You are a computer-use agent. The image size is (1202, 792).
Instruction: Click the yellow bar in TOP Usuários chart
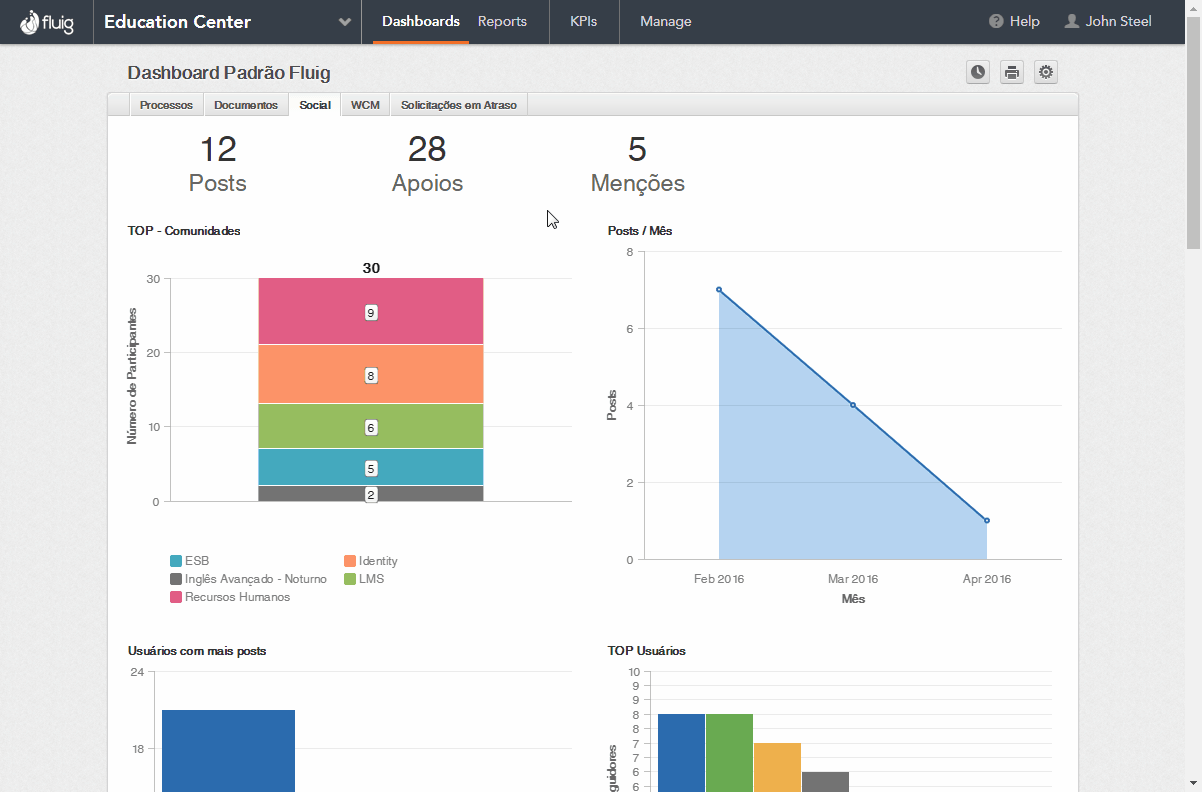point(777,767)
